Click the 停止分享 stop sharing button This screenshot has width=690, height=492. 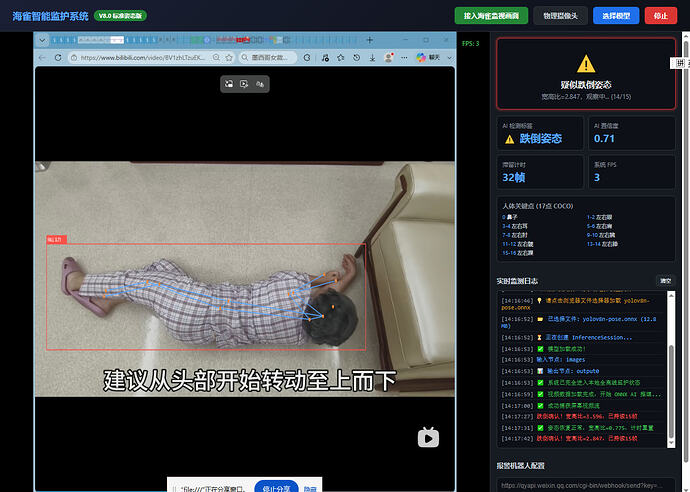pos(276,488)
